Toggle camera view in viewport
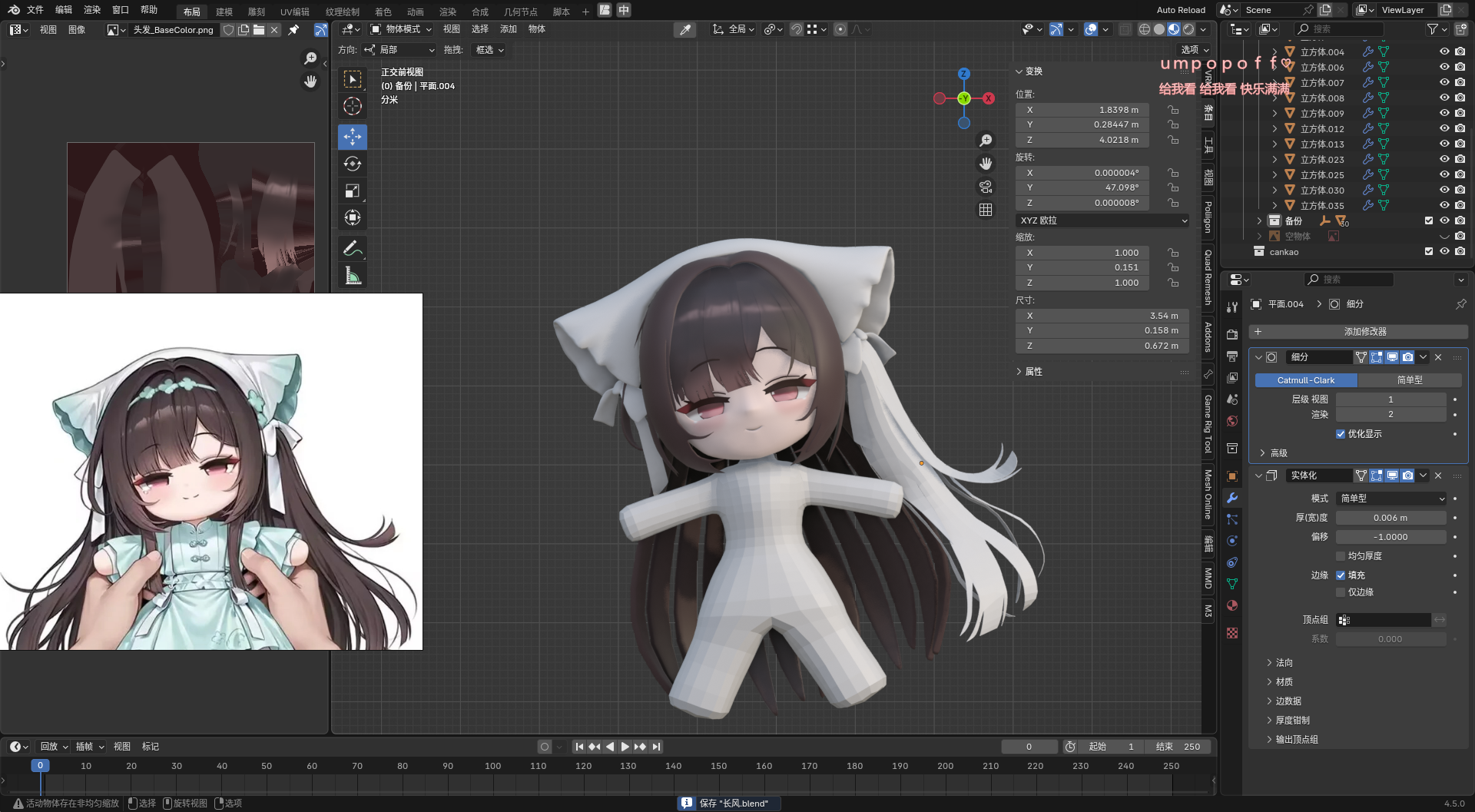Image resolution: width=1475 pixels, height=812 pixels. 986,187
